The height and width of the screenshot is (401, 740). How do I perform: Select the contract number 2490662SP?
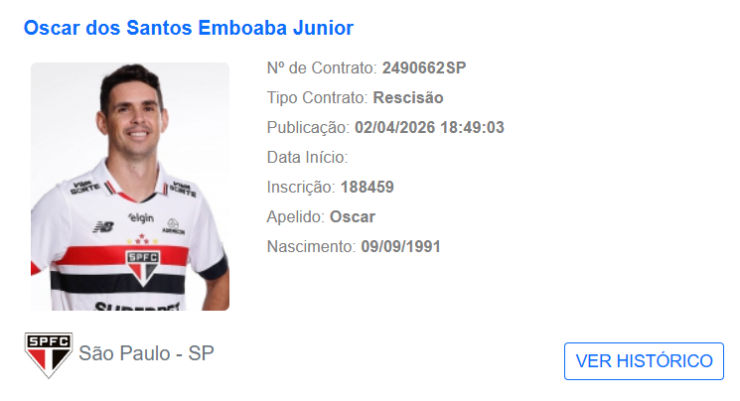pos(424,68)
